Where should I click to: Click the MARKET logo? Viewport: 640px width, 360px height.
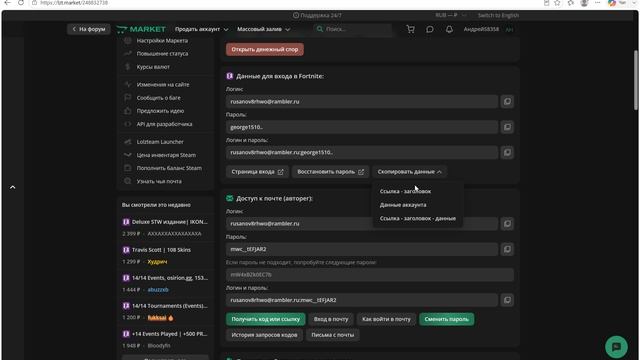pos(141,29)
